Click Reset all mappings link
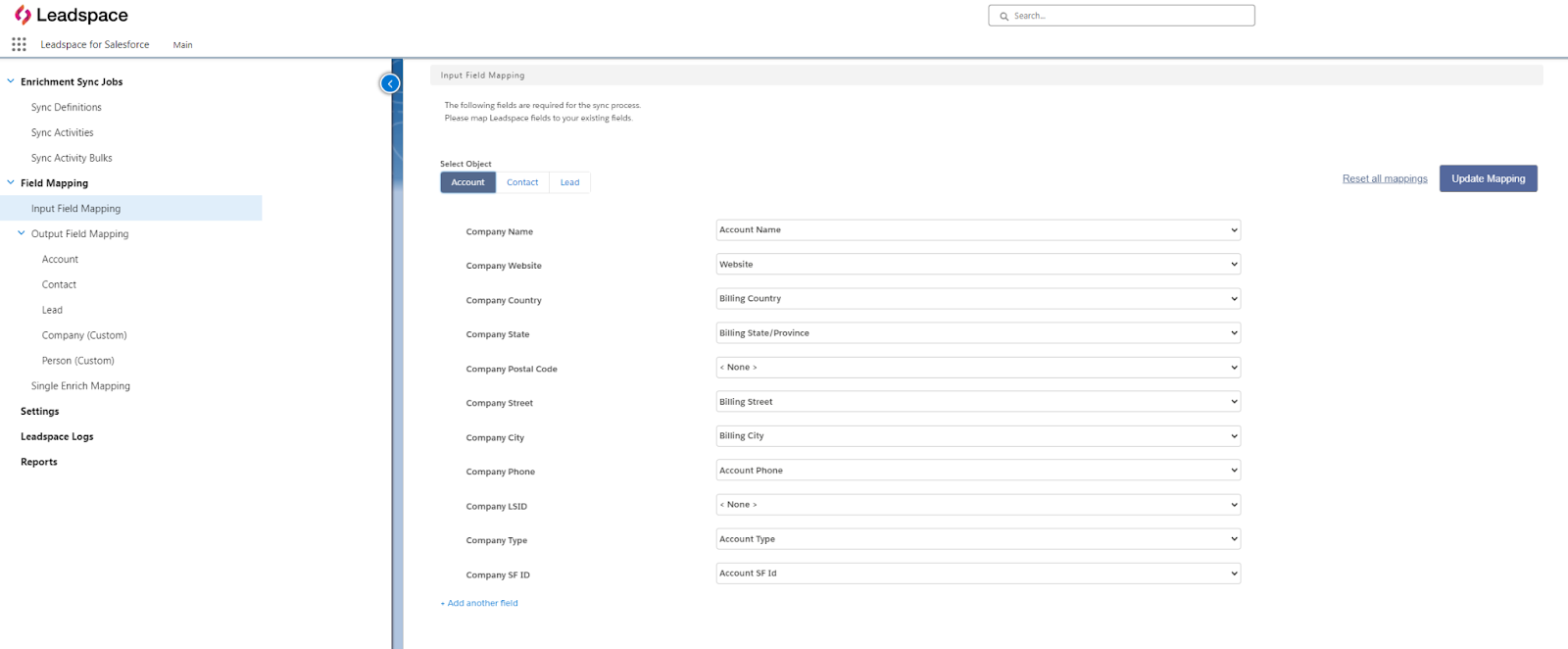The width and height of the screenshot is (1568, 649). pyautogui.click(x=1385, y=178)
